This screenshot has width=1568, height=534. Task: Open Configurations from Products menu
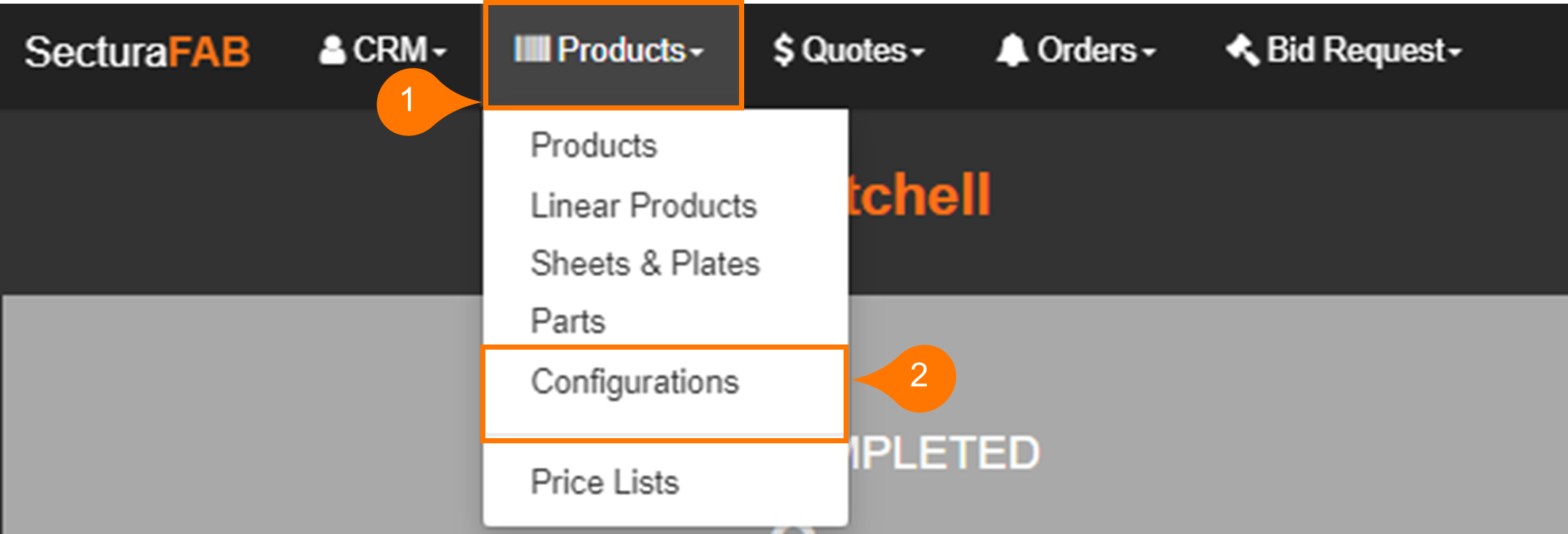click(x=635, y=382)
